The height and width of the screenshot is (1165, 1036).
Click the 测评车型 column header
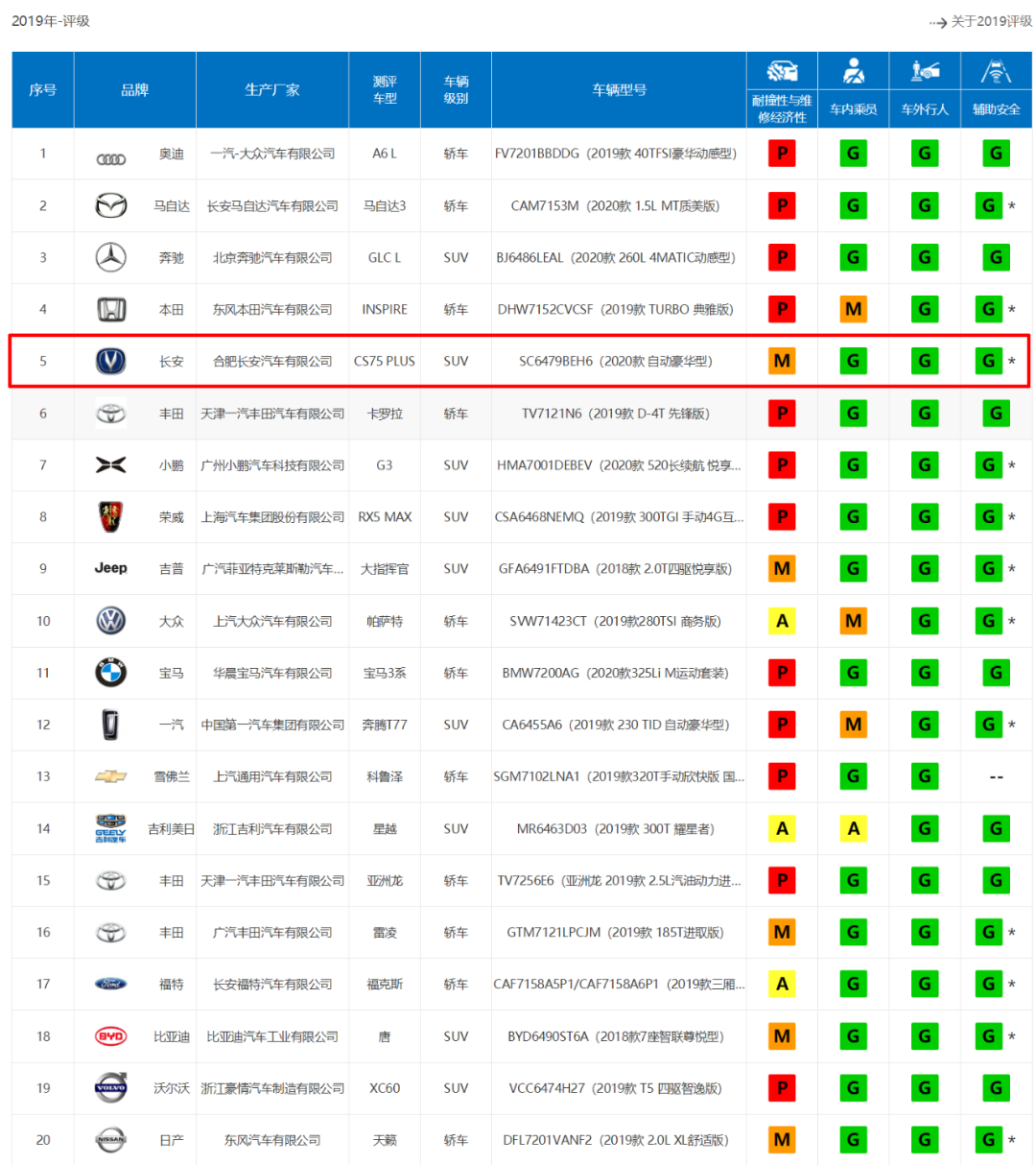pyautogui.click(x=385, y=90)
